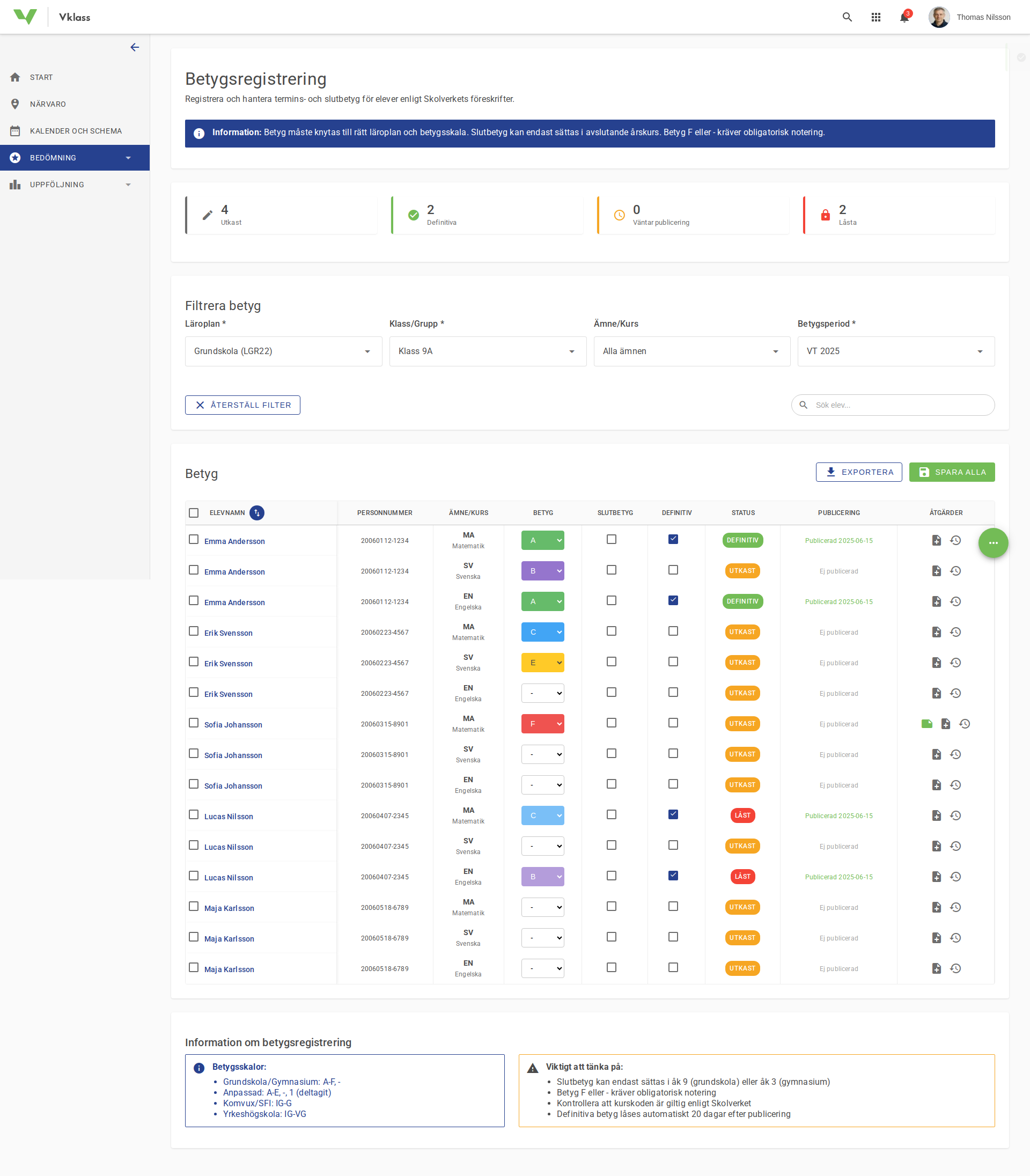The image size is (1030, 1176).
Task: Click the SPARA ALLA button
Action: pyautogui.click(x=952, y=472)
